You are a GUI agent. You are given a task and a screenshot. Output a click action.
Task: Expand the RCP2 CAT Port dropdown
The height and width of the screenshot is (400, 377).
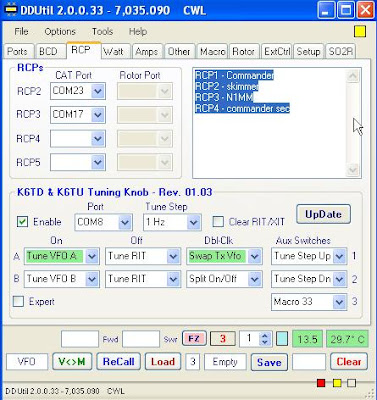[98, 91]
